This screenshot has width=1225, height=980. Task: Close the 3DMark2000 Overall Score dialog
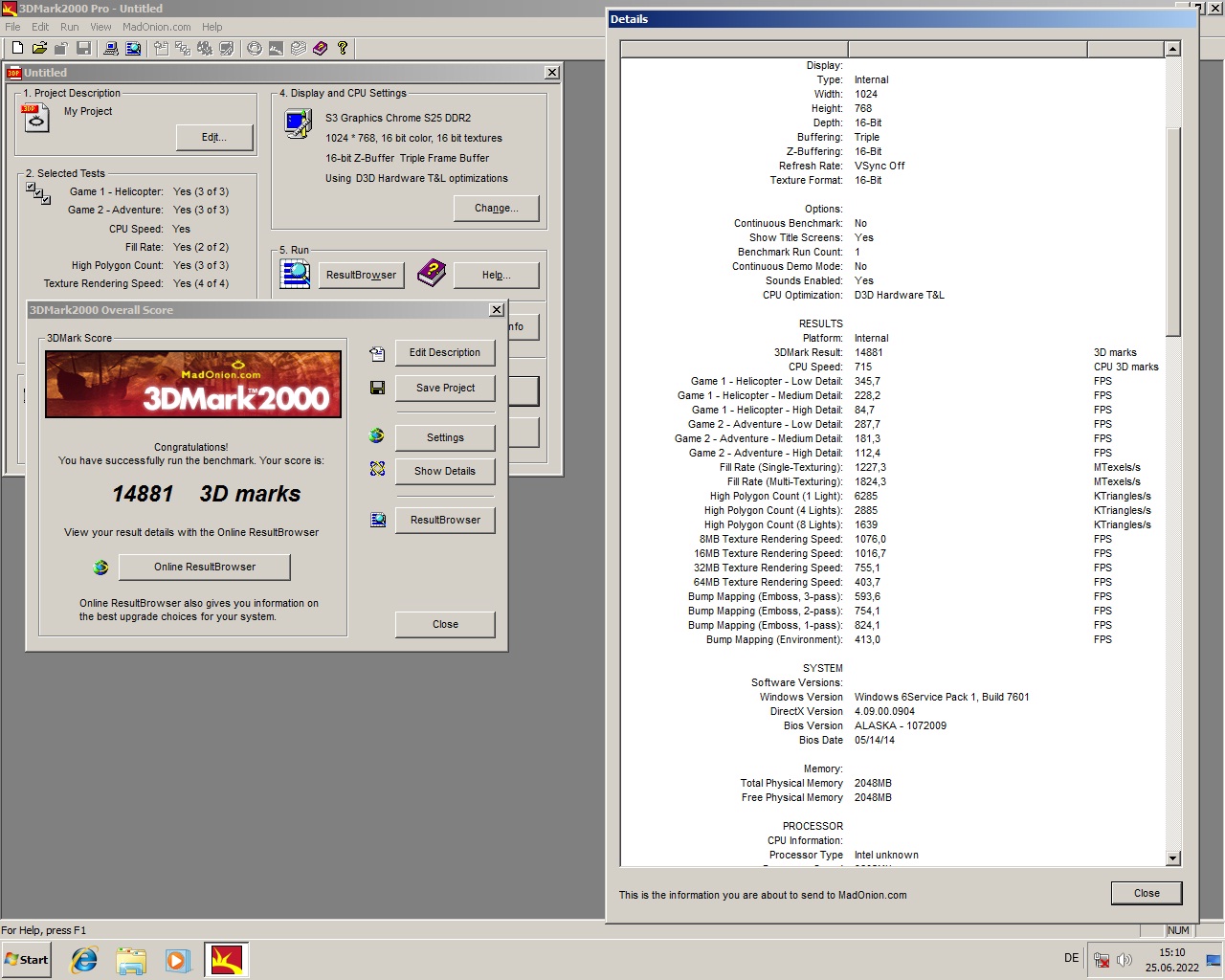pyautogui.click(x=445, y=624)
